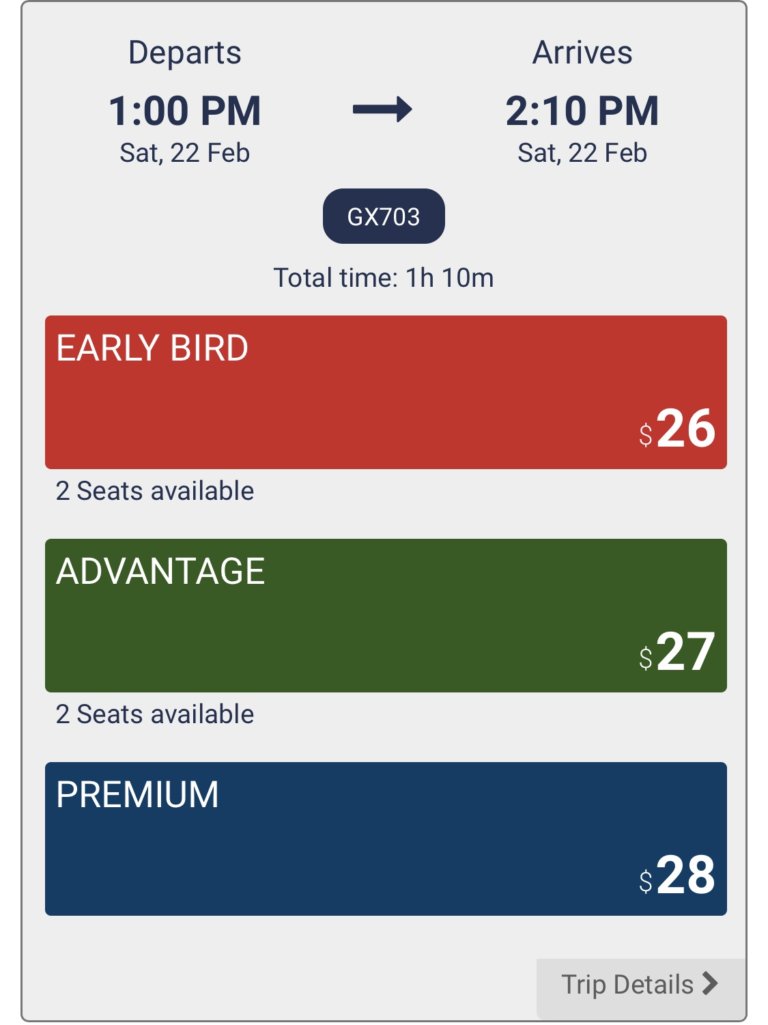Click seats available under EARLY BIRD

(155, 491)
